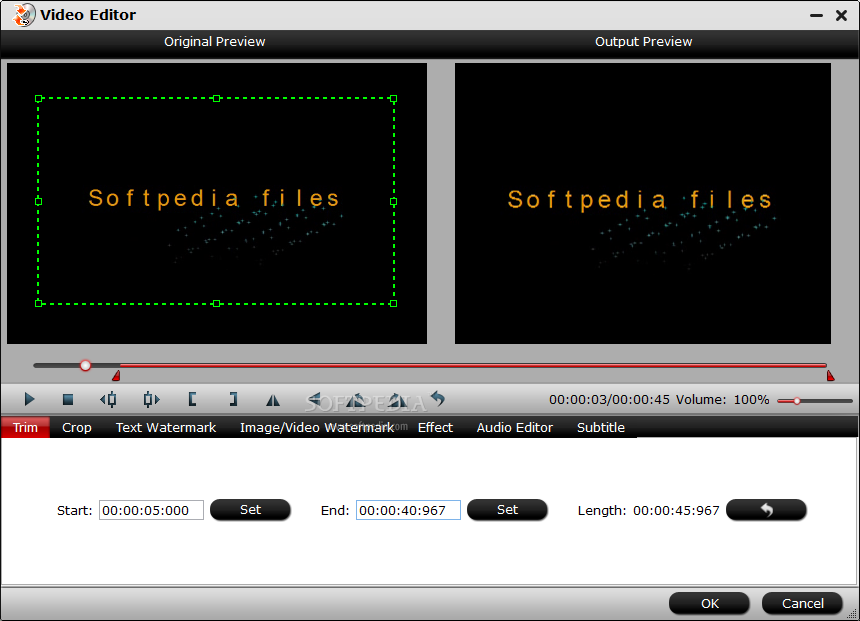Image resolution: width=860 pixels, height=621 pixels.
Task: Select the trim start red marker
Action: [x=116, y=376]
